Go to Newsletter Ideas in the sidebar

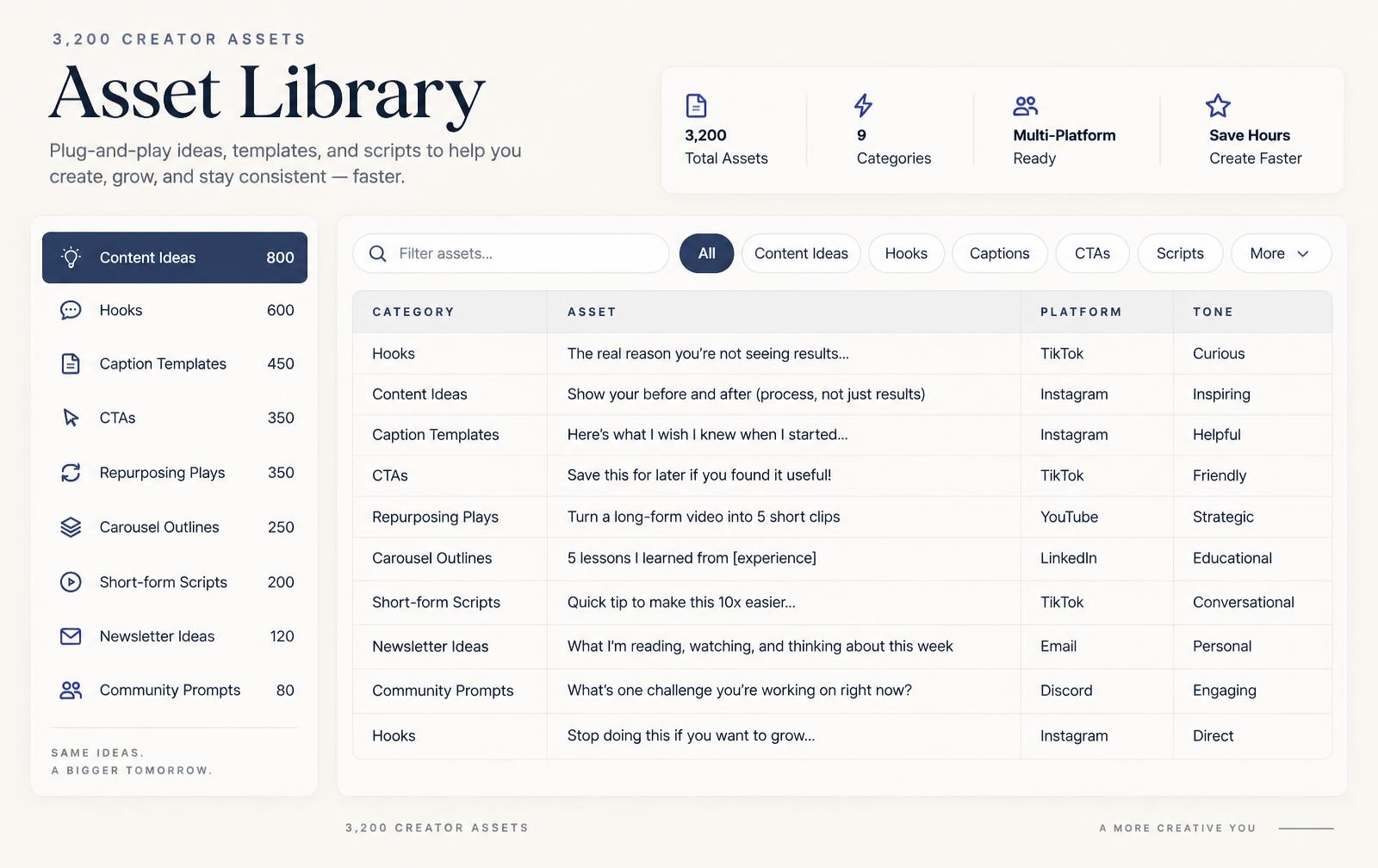pos(175,636)
